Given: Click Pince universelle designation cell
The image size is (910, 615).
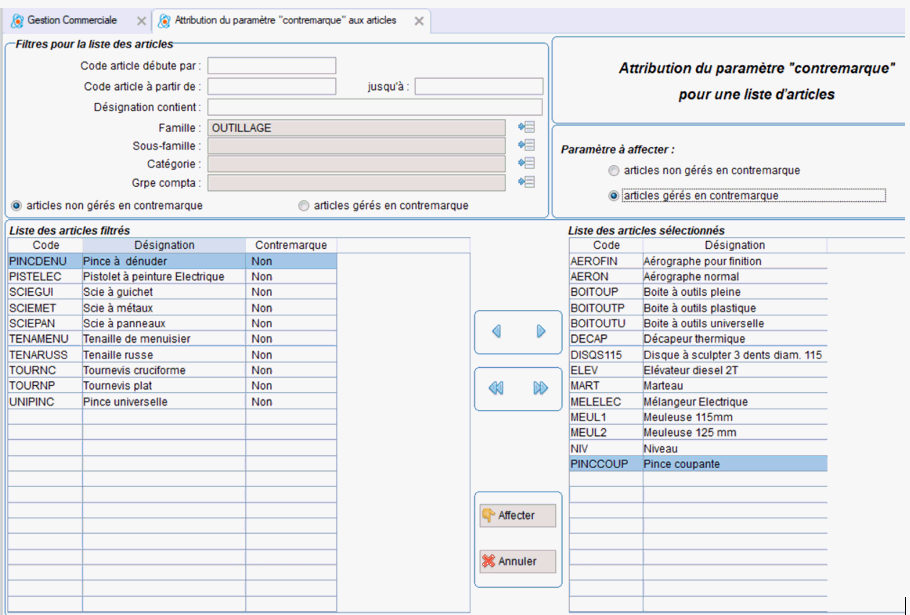Looking at the screenshot, I should click(x=164, y=401).
